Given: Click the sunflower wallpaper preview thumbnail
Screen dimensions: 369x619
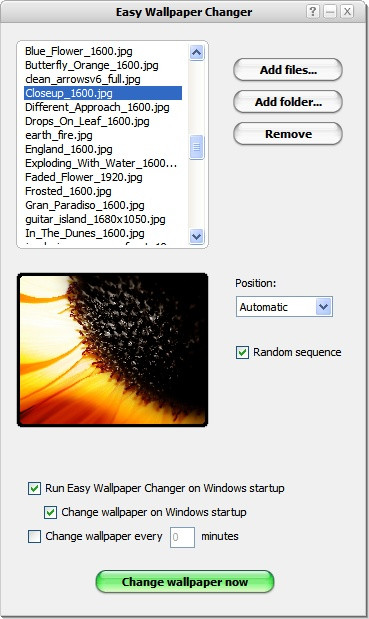Looking at the screenshot, I should [x=112, y=350].
